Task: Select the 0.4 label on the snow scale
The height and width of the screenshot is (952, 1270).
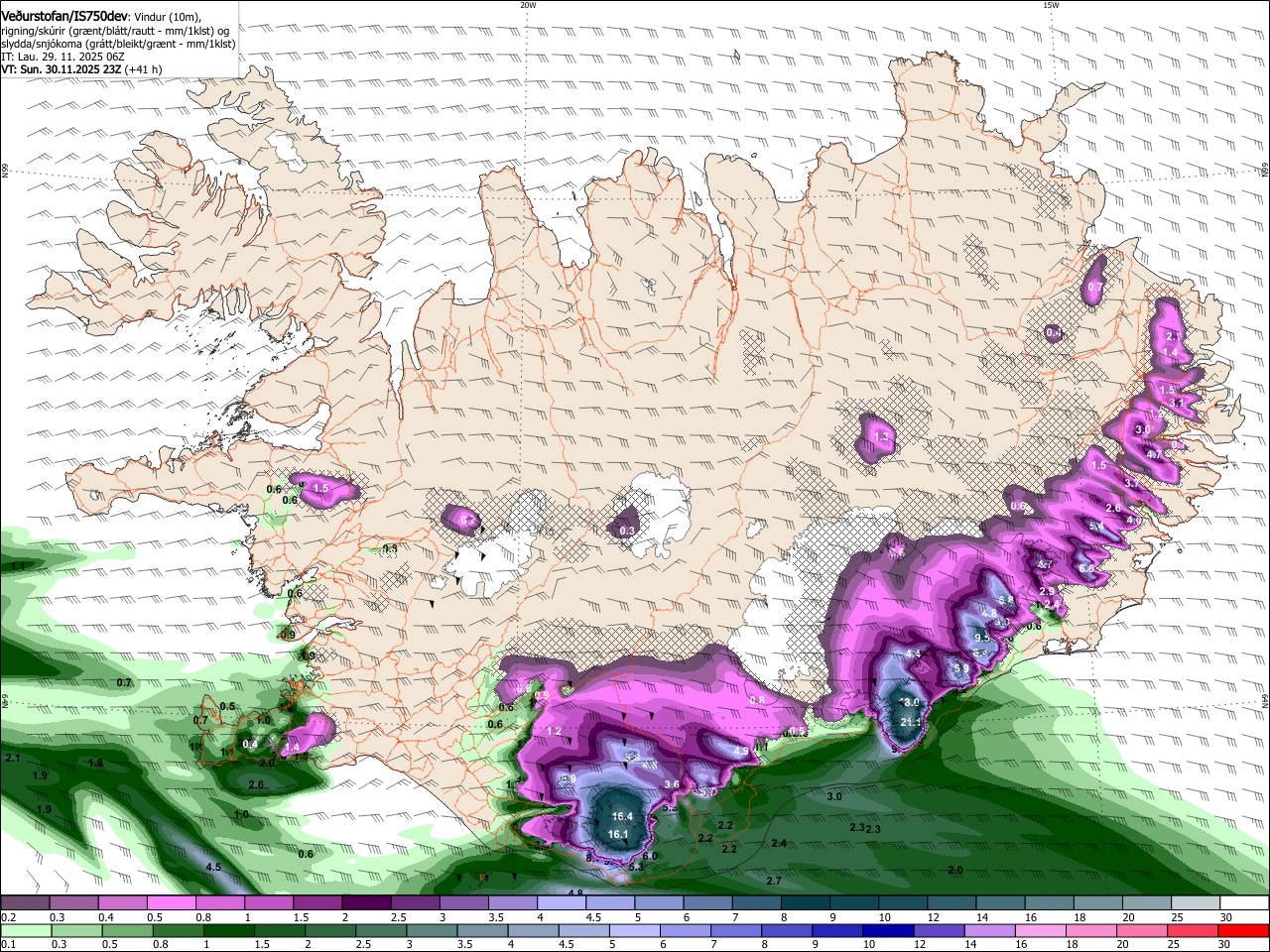Action: click(106, 917)
